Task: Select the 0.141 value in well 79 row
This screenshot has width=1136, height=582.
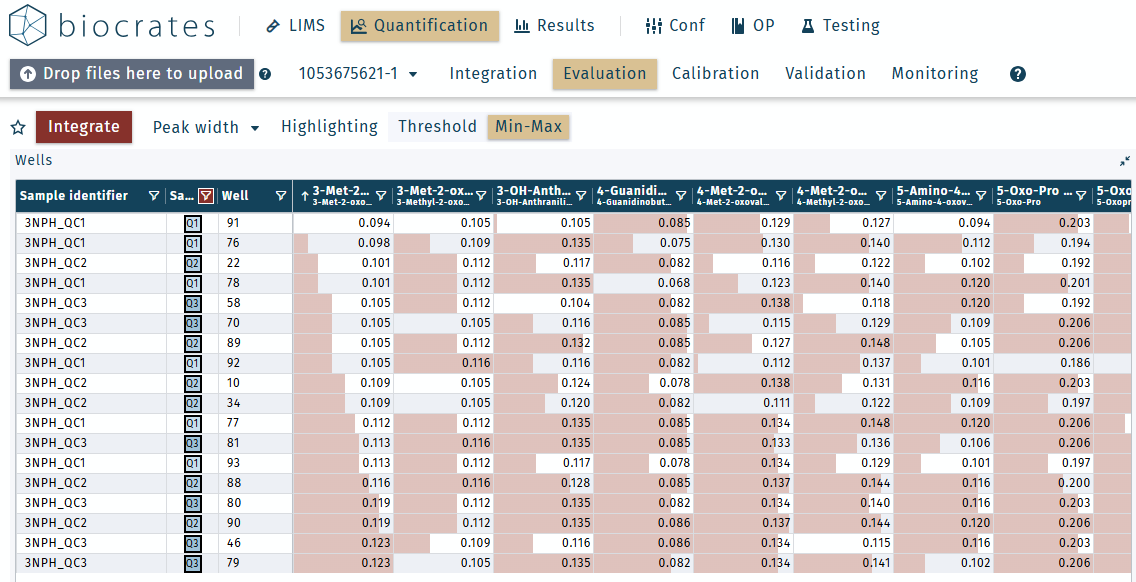Action: click(843, 563)
